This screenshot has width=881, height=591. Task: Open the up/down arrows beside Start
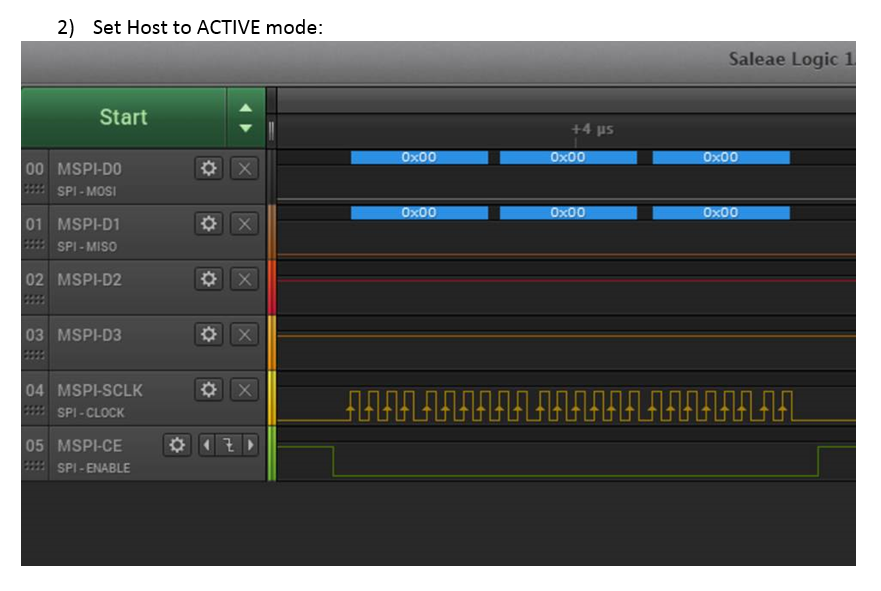[246, 117]
